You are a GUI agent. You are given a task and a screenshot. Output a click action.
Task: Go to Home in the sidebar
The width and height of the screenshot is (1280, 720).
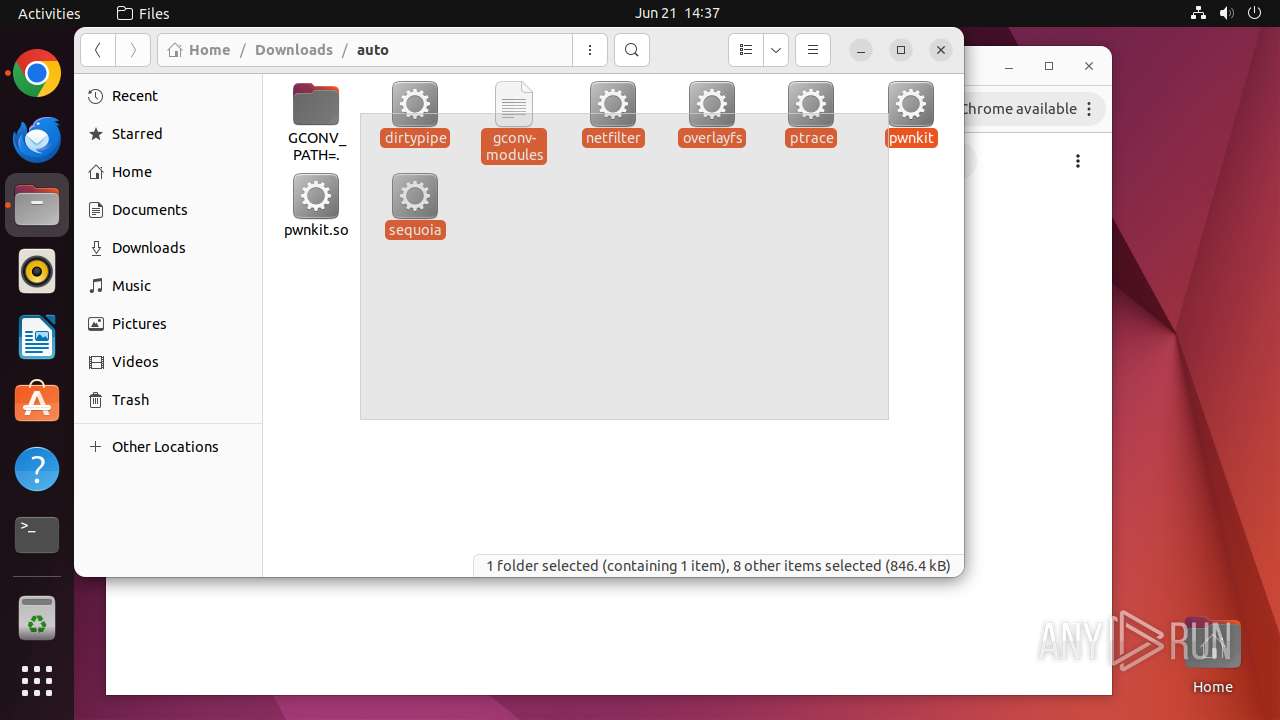[168, 172]
